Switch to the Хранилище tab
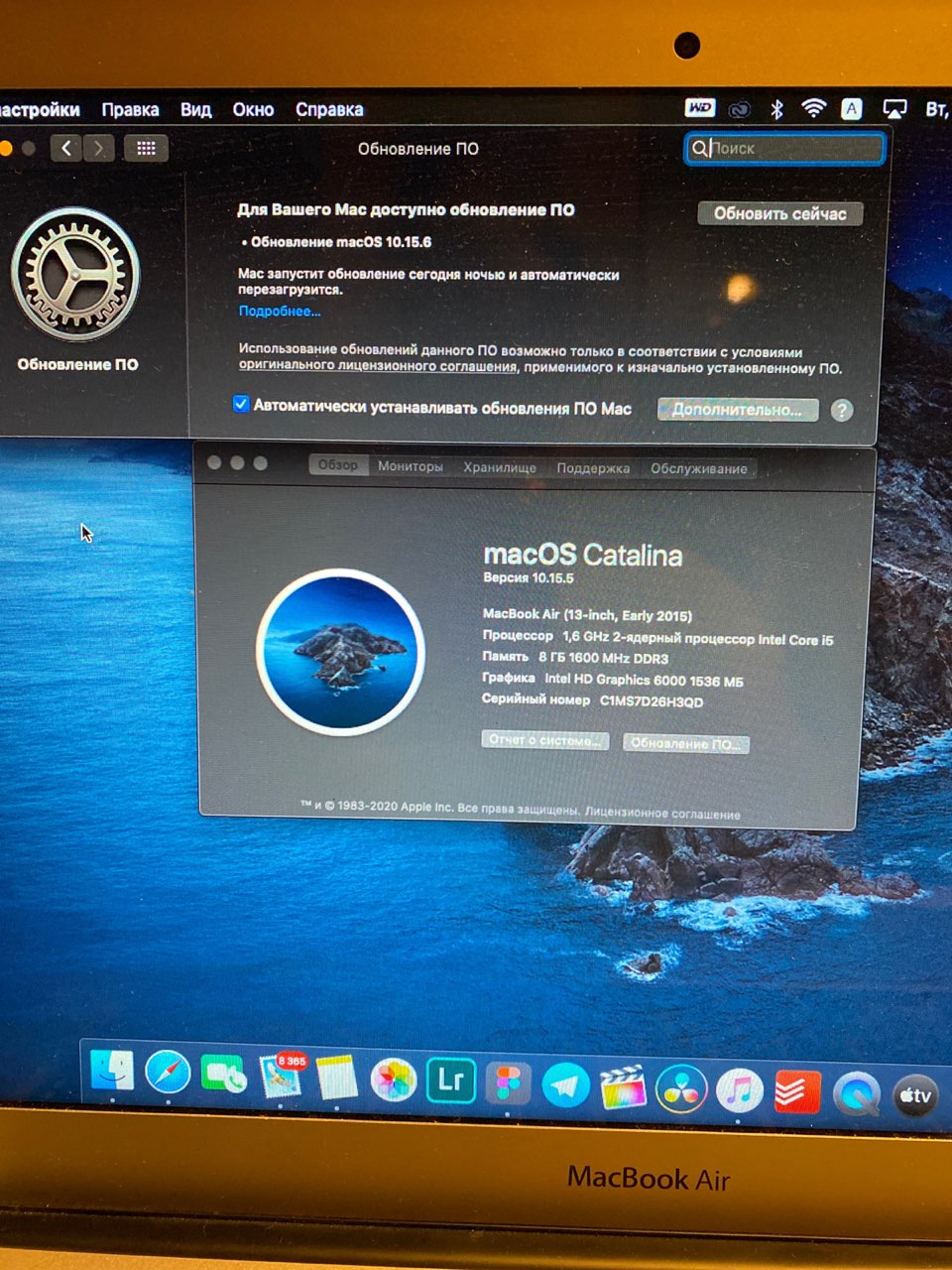Viewport: 952px width, 1270px height. pos(500,467)
